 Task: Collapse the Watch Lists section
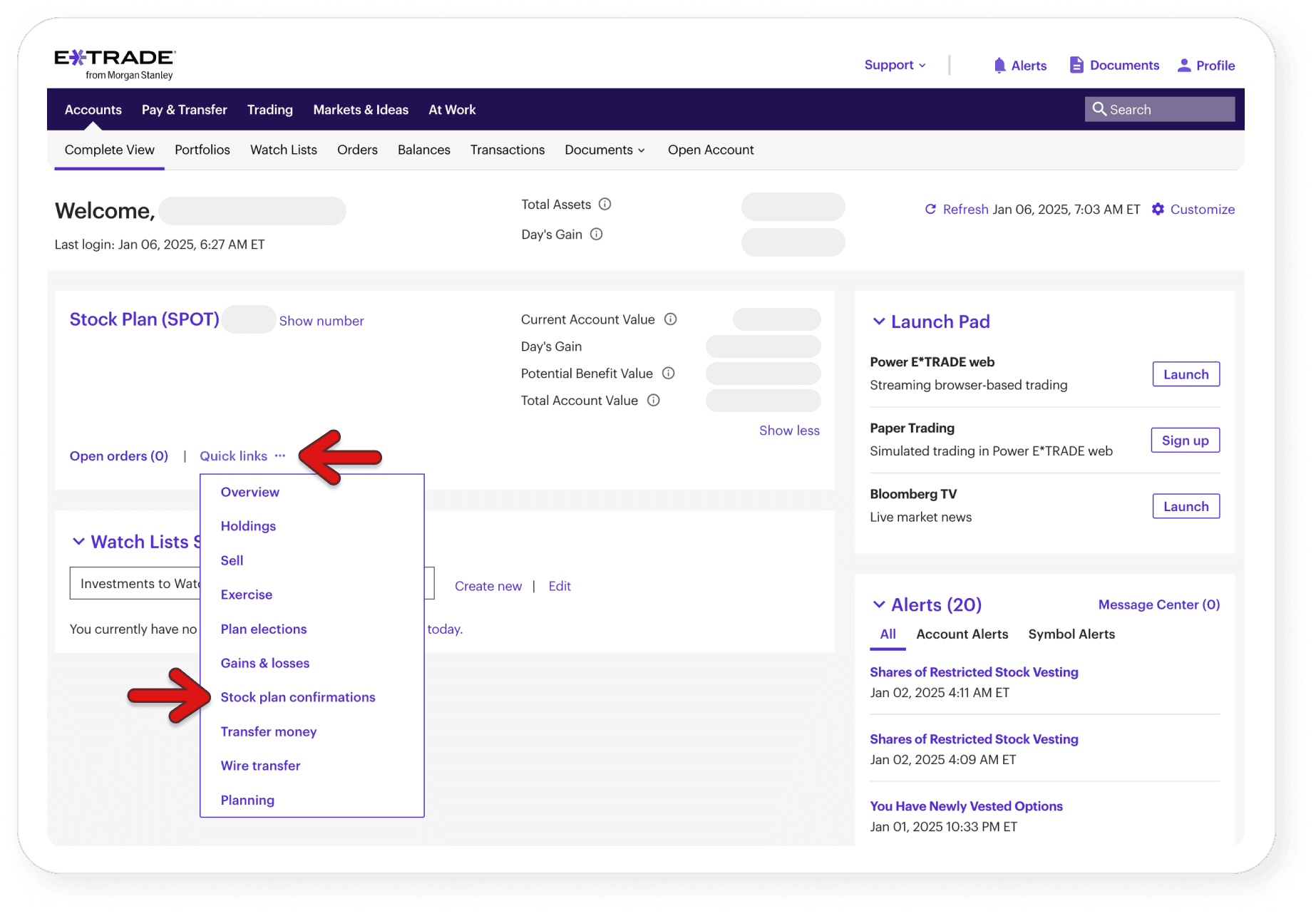[78, 542]
